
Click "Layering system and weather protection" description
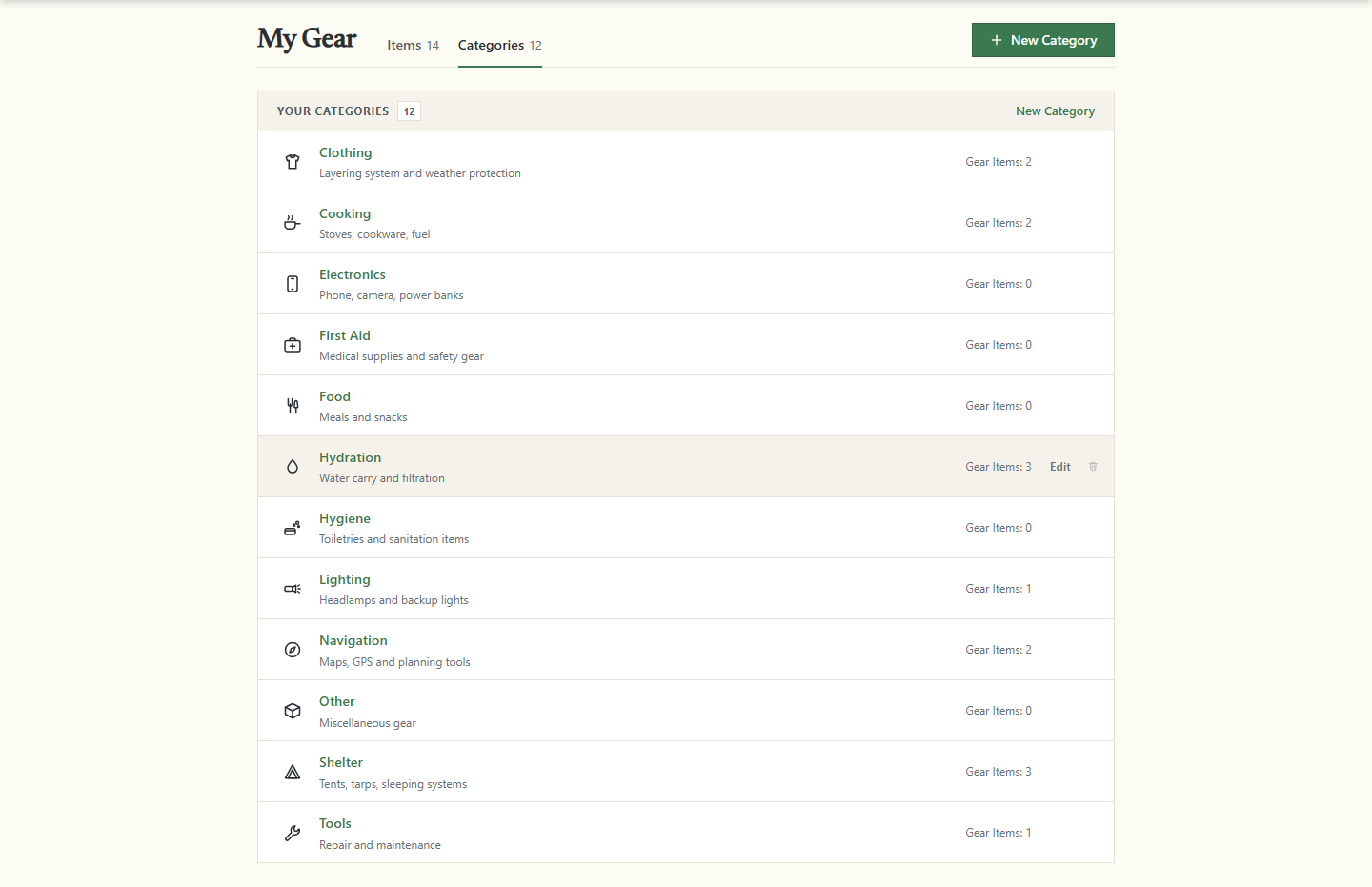pyautogui.click(x=420, y=173)
